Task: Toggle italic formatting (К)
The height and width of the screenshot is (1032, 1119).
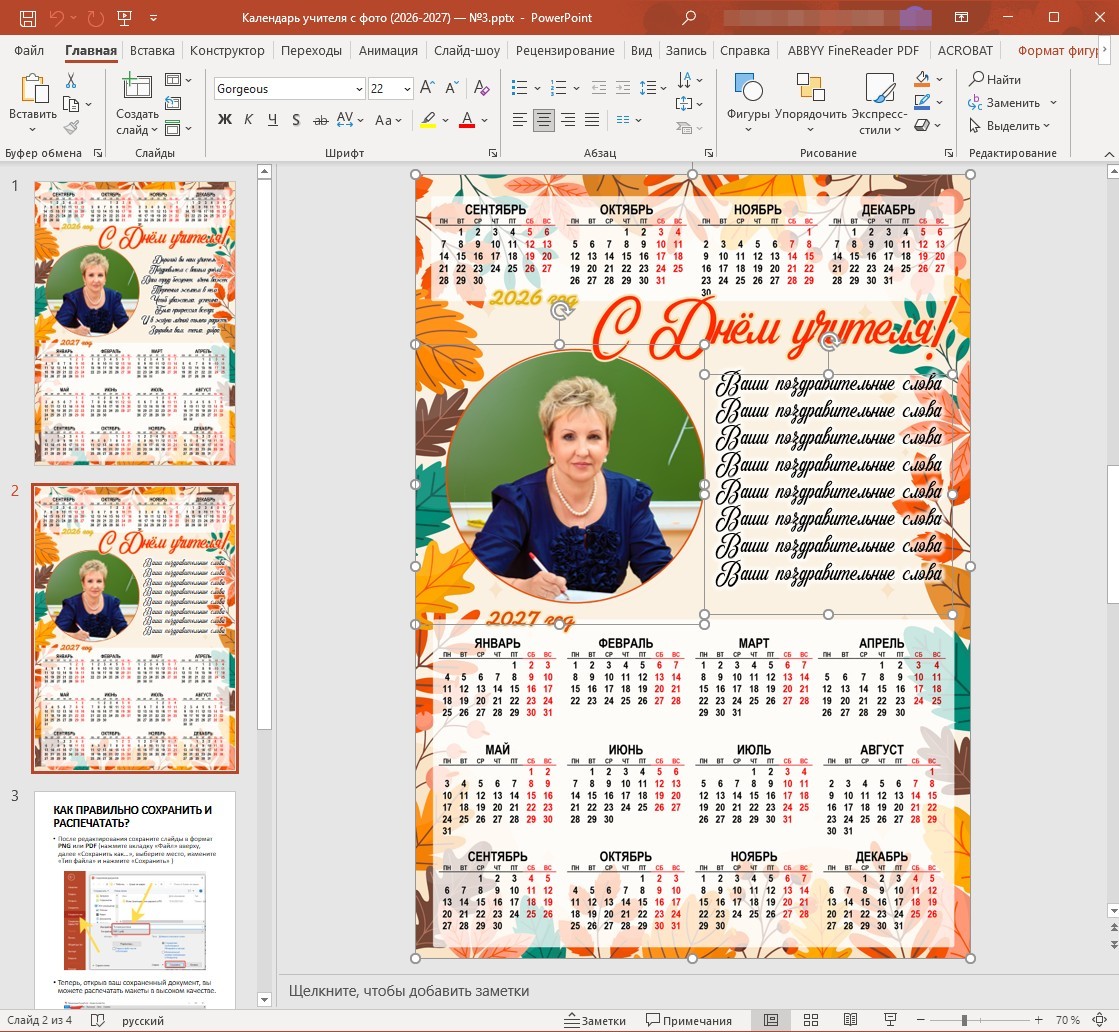Action: pyautogui.click(x=248, y=119)
